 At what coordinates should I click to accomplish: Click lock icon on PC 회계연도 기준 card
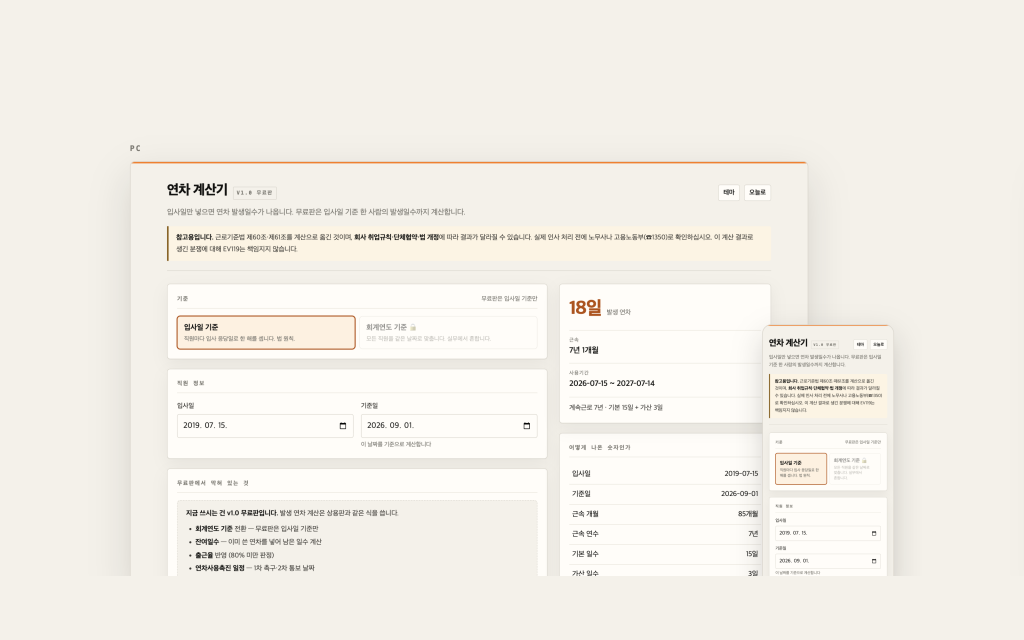(413, 327)
